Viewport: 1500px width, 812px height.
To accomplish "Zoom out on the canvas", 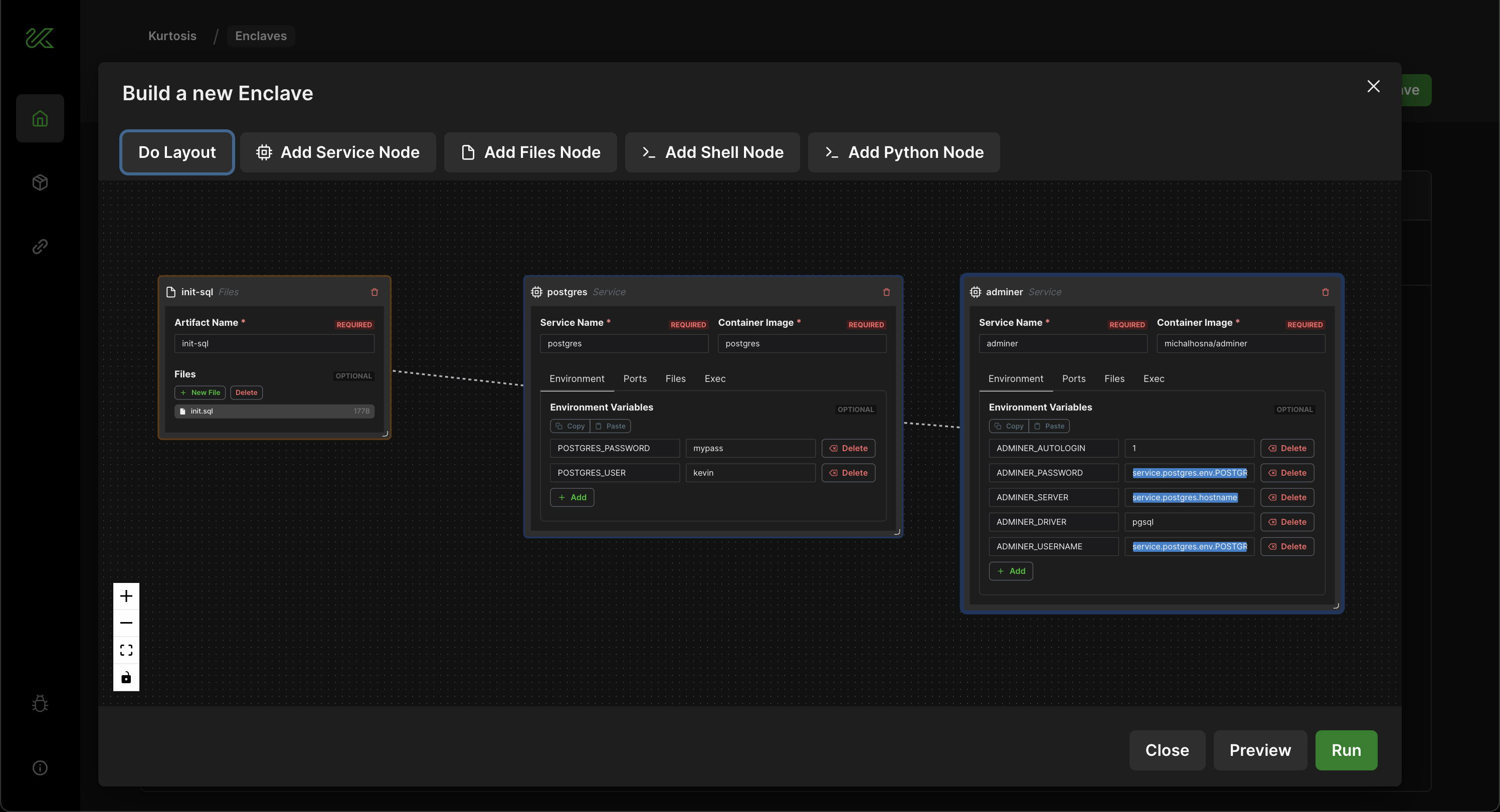I will coord(126,623).
